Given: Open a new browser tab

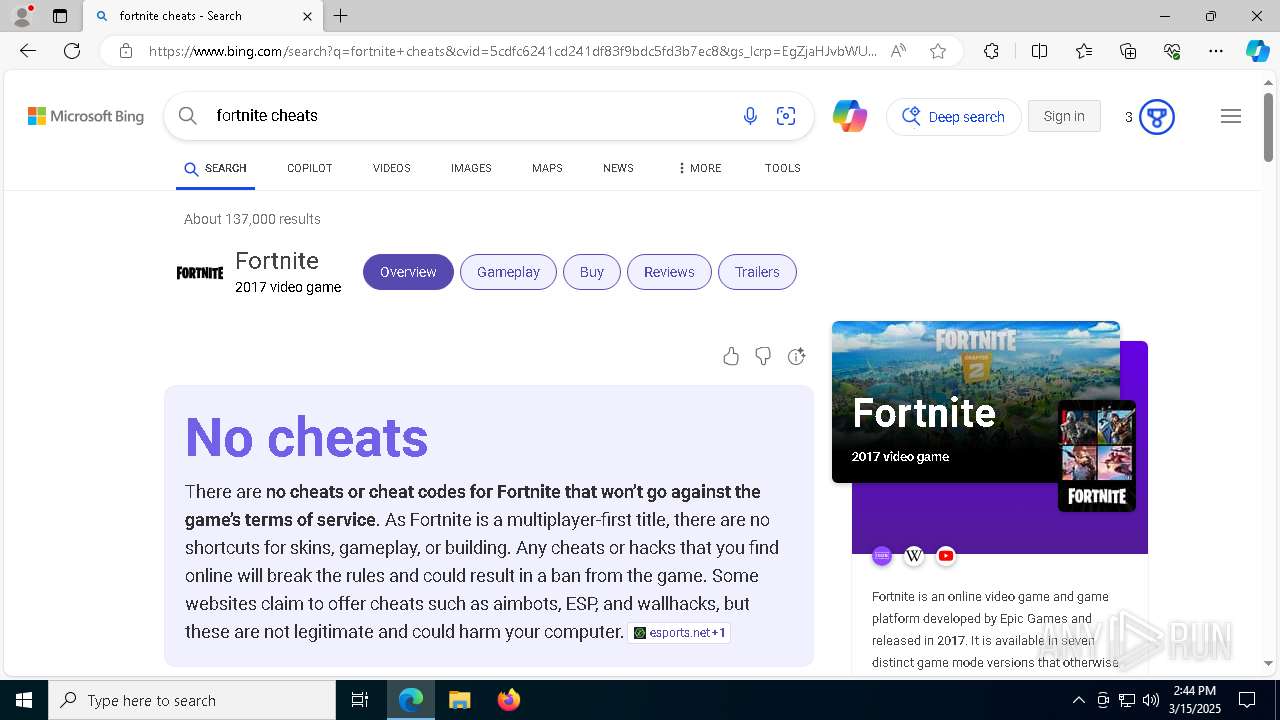Looking at the screenshot, I should 341,16.
